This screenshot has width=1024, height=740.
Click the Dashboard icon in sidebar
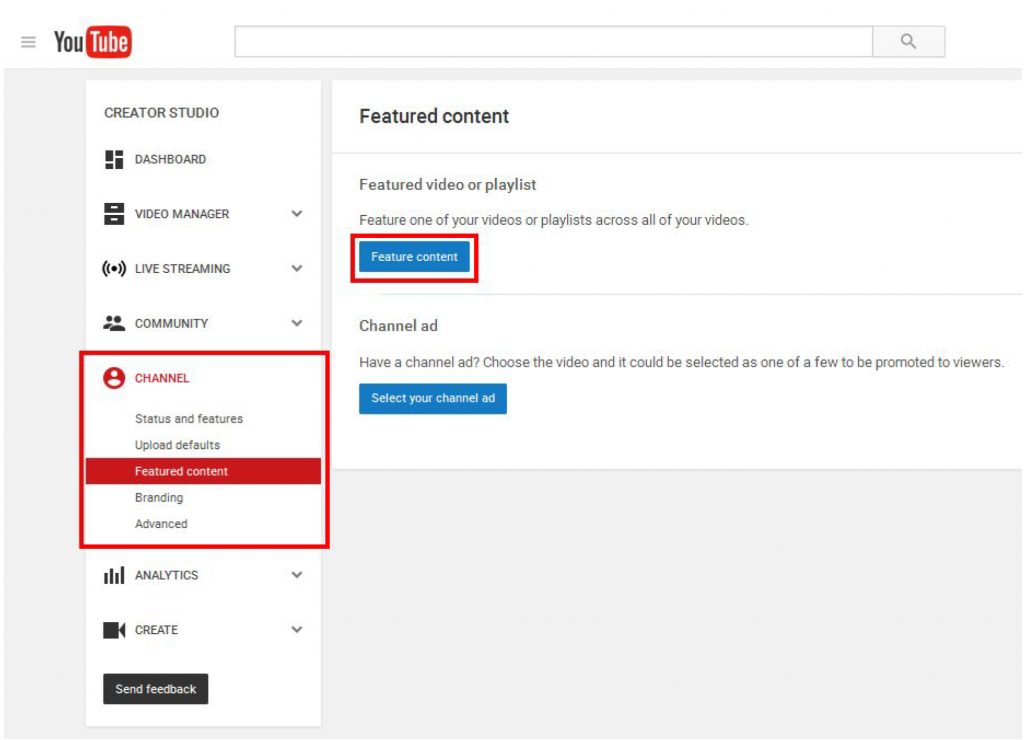coord(113,159)
